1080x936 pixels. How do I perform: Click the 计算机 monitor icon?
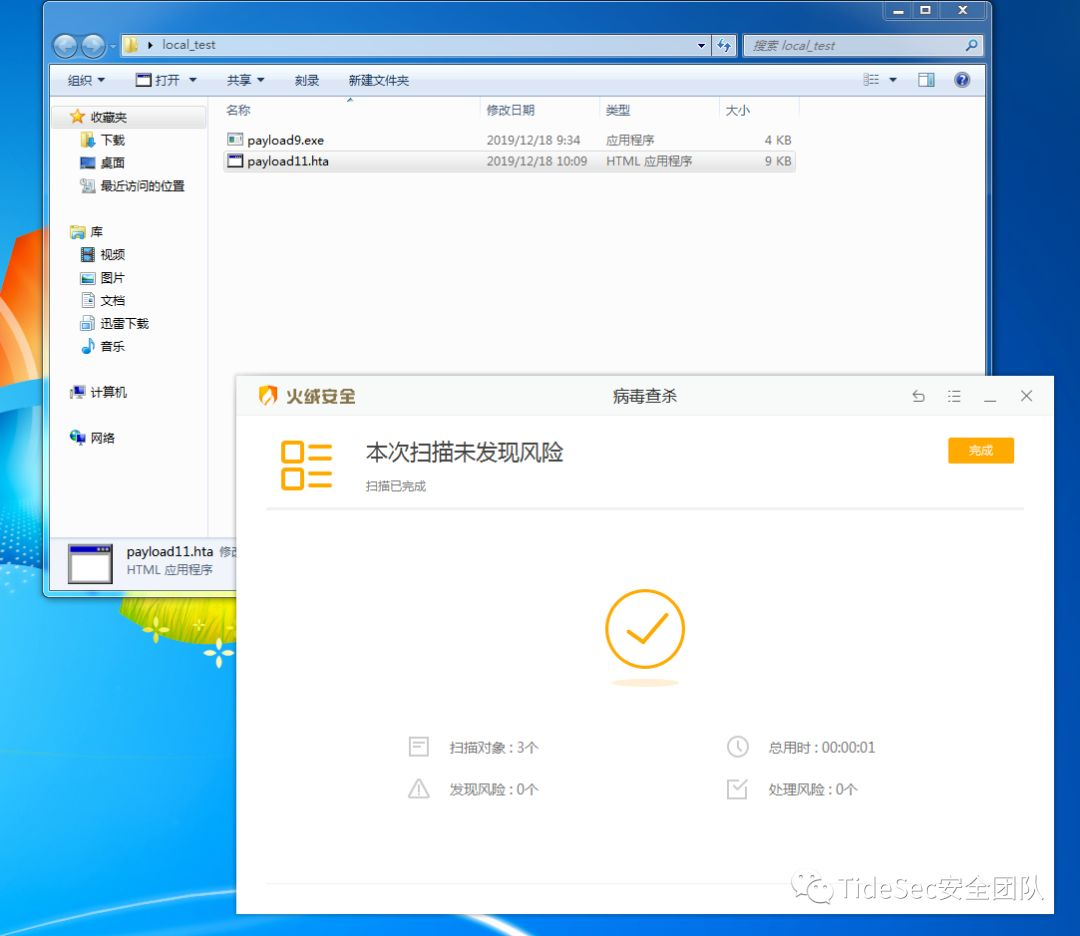click(77, 392)
